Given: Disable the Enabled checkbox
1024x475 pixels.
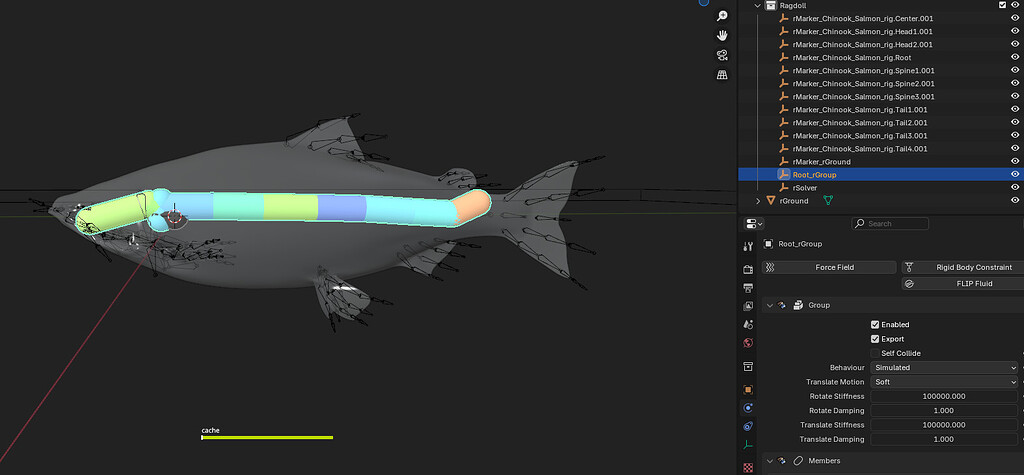Looking at the screenshot, I should (875, 325).
